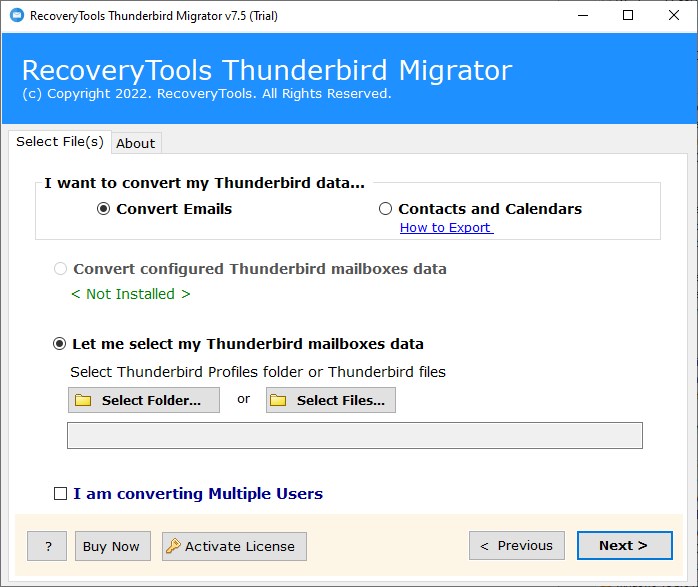Click the key icon beside Activate License

click(x=173, y=546)
